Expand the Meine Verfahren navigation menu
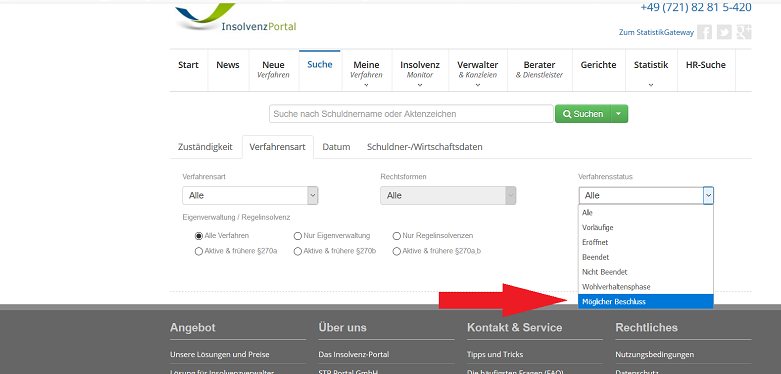Screen dimensions: 781x374 pyautogui.click(x=367, y=70)
